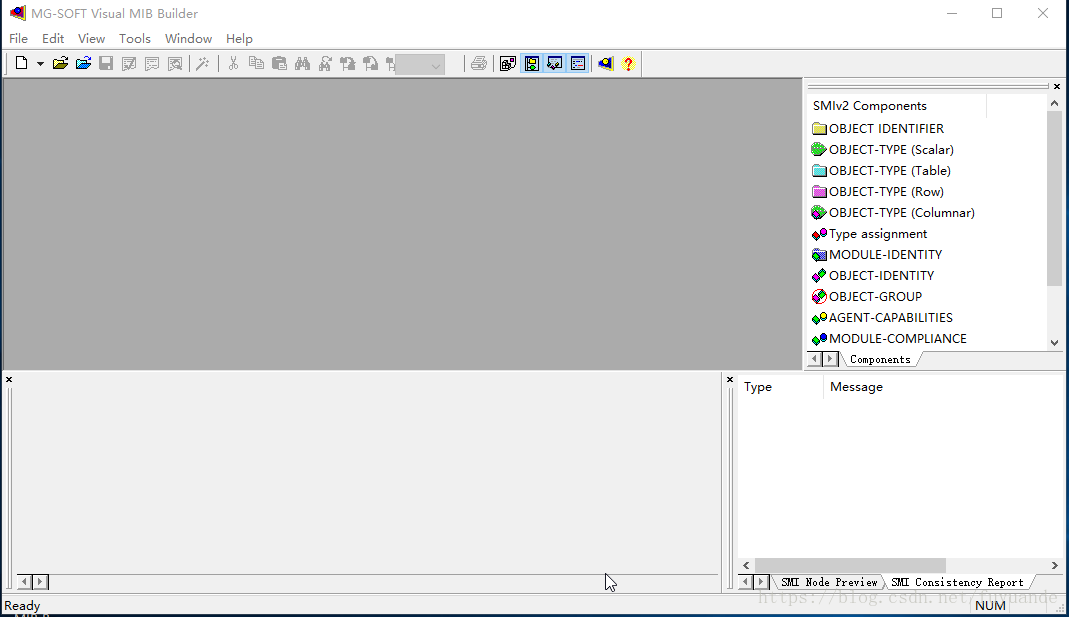This screenshot has width=1069, height=617.
Task: Close the bottom-left output panel
Action: tap(9, 380)
